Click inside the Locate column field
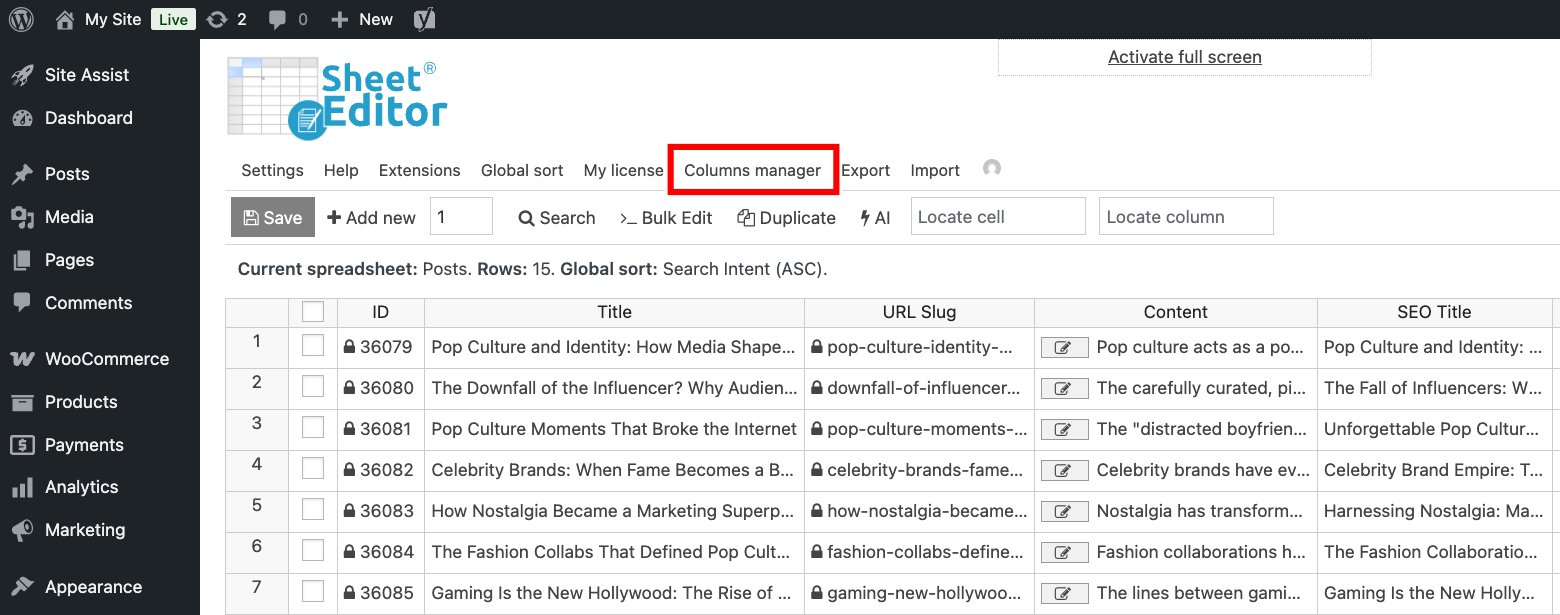The width and height of the screenshot is (1560, 615). pyautogui.click(x=1185, y=216)
